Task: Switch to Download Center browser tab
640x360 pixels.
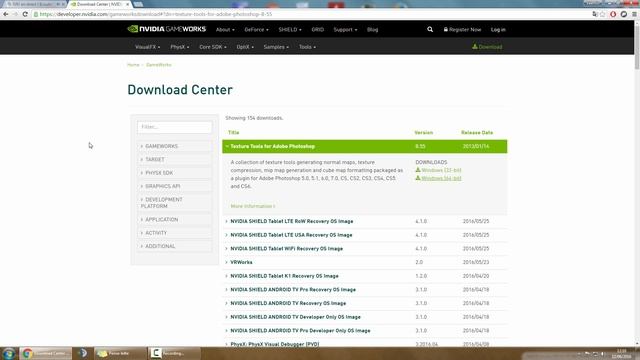Action: coord(100,4)
